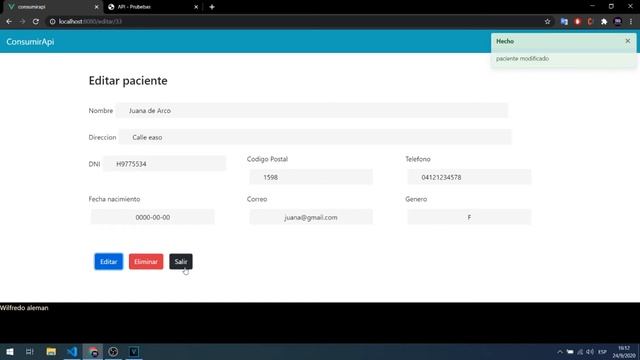The image size is (640, 360).
Task: Select the consumirapi tab
Action: [53, 7]
